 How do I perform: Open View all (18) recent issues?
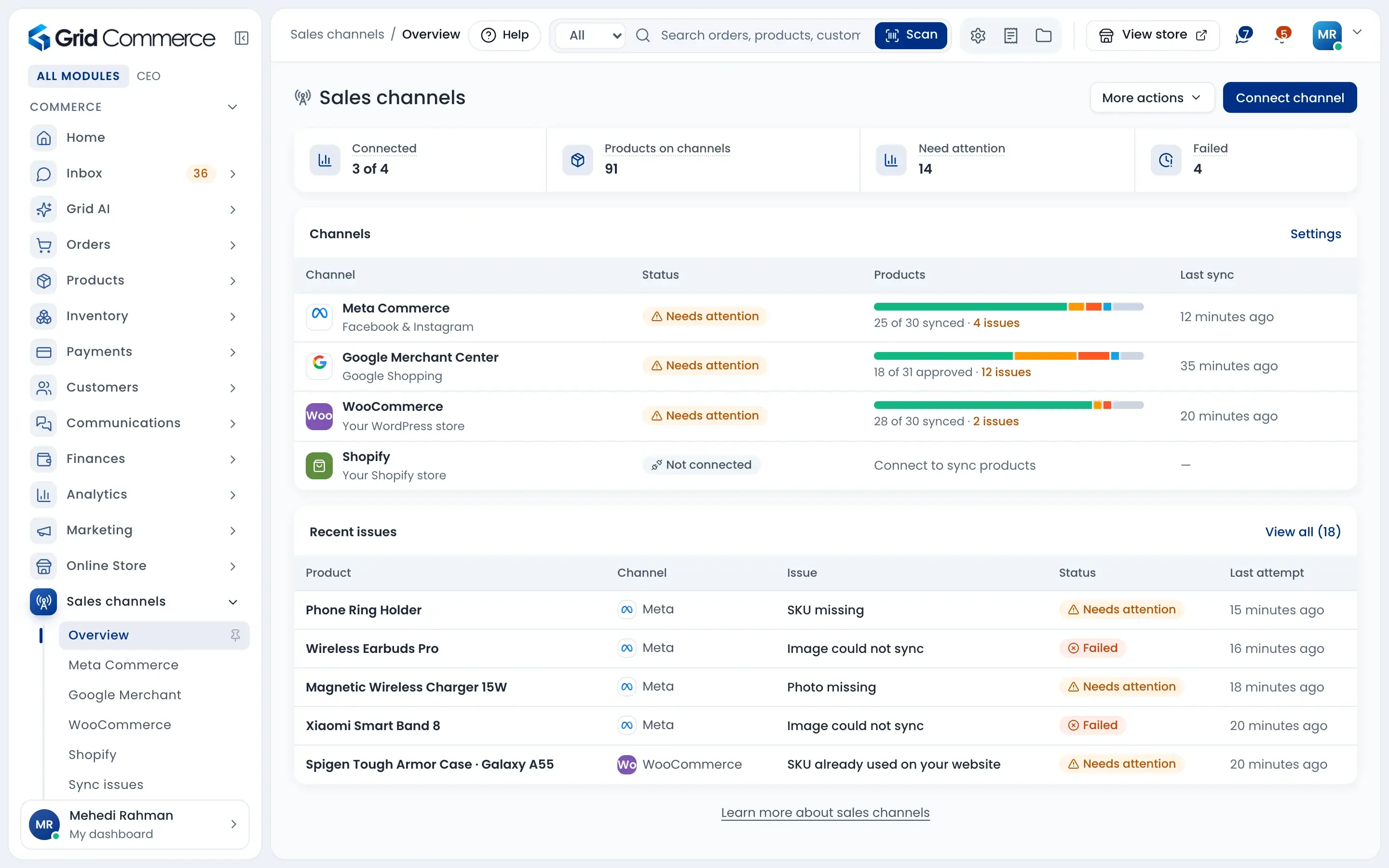[x=1303, y=531]
